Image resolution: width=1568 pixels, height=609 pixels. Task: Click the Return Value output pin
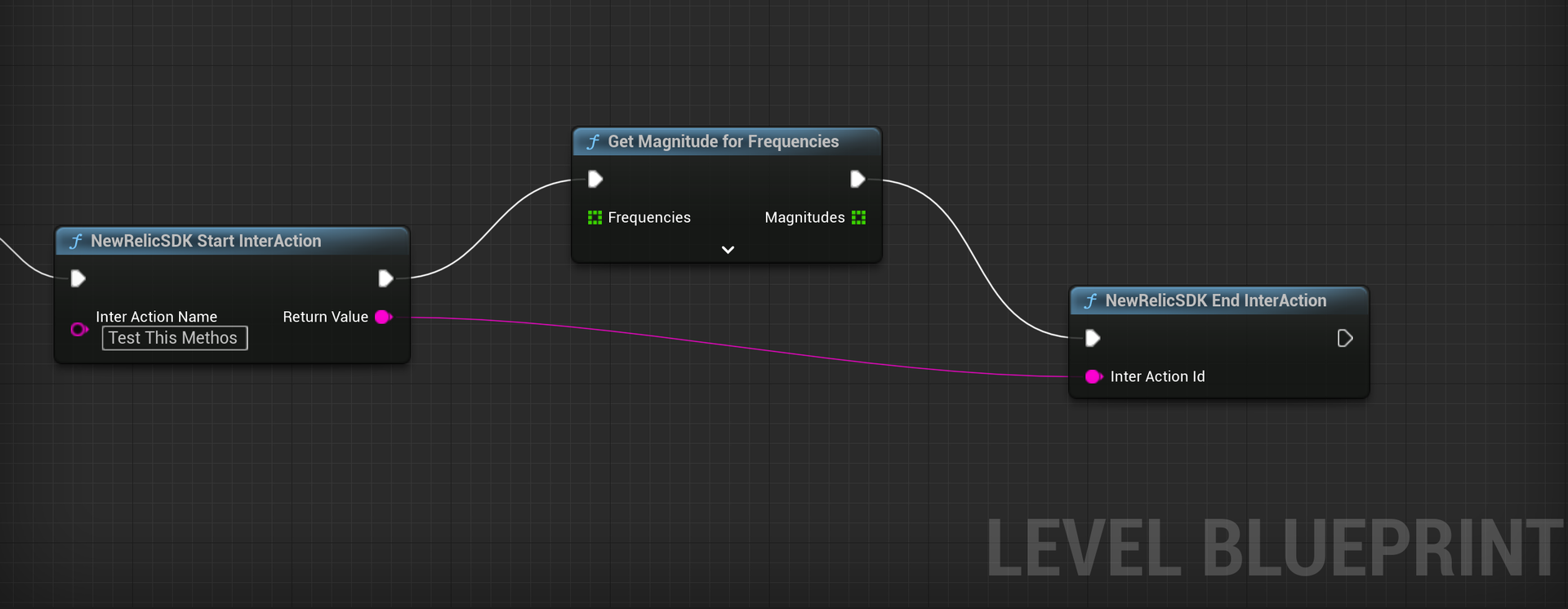(x=383, y=317)
